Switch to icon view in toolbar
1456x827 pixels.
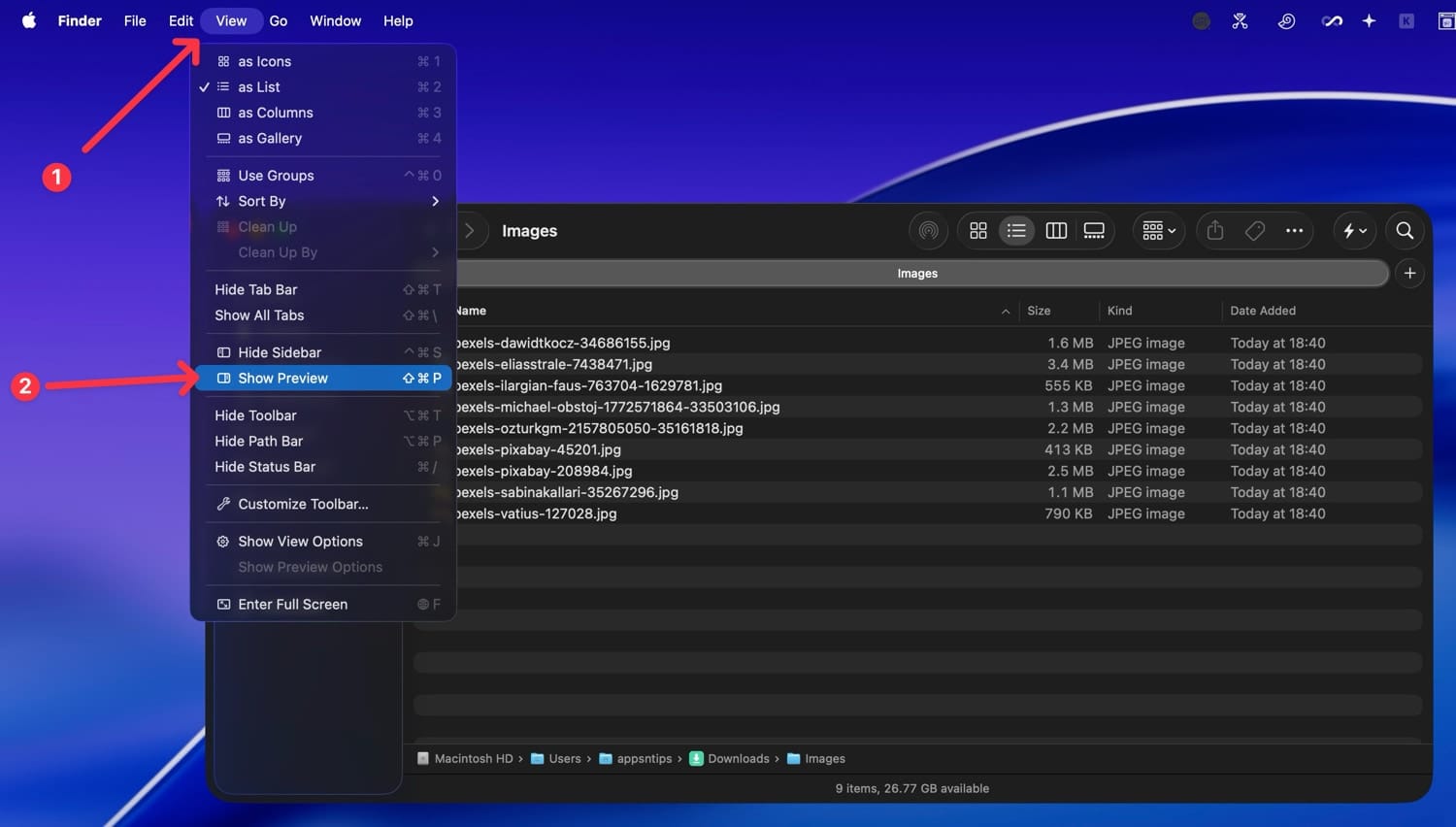coord(978,231)
